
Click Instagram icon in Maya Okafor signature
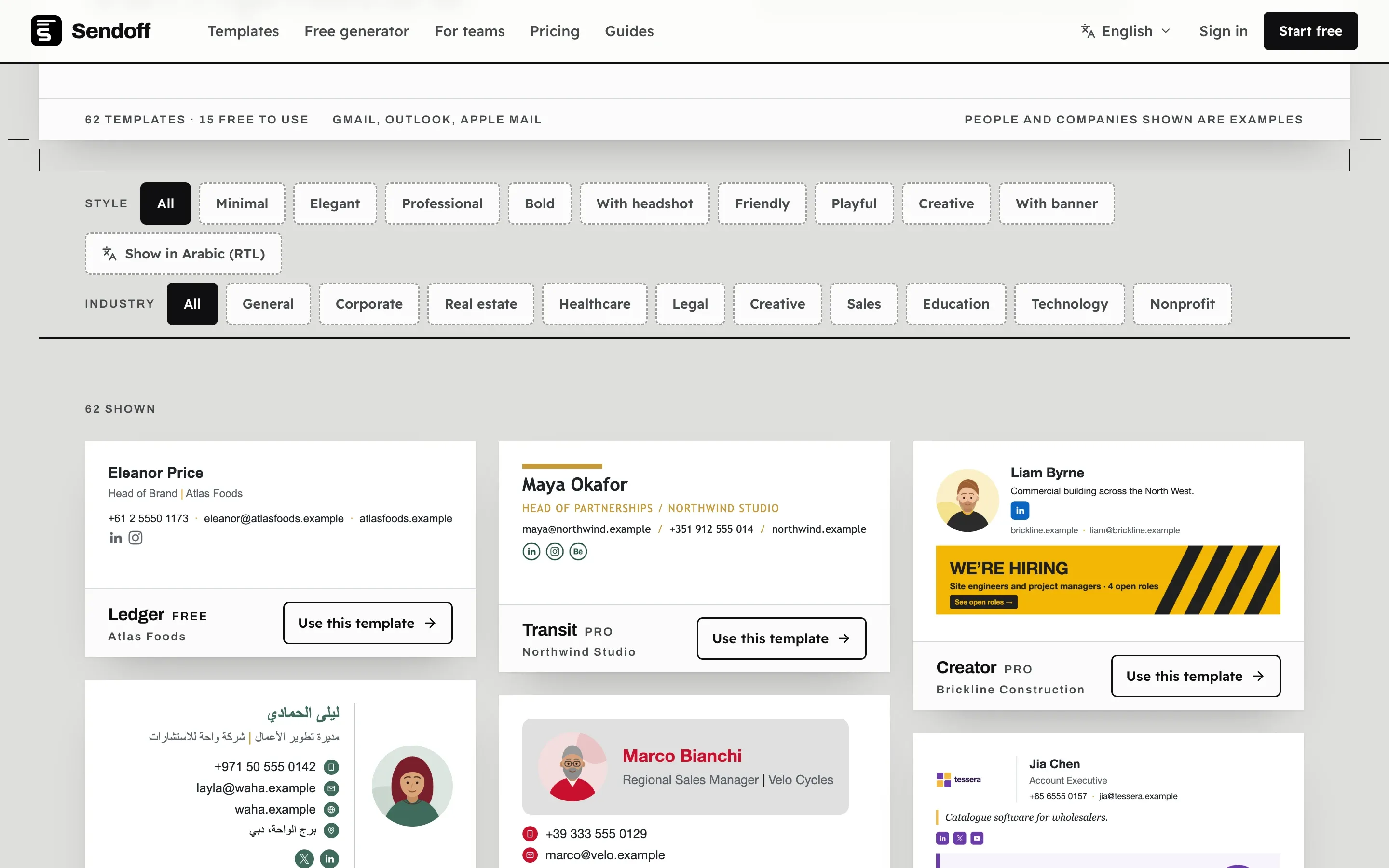click(x=555, y=552)
